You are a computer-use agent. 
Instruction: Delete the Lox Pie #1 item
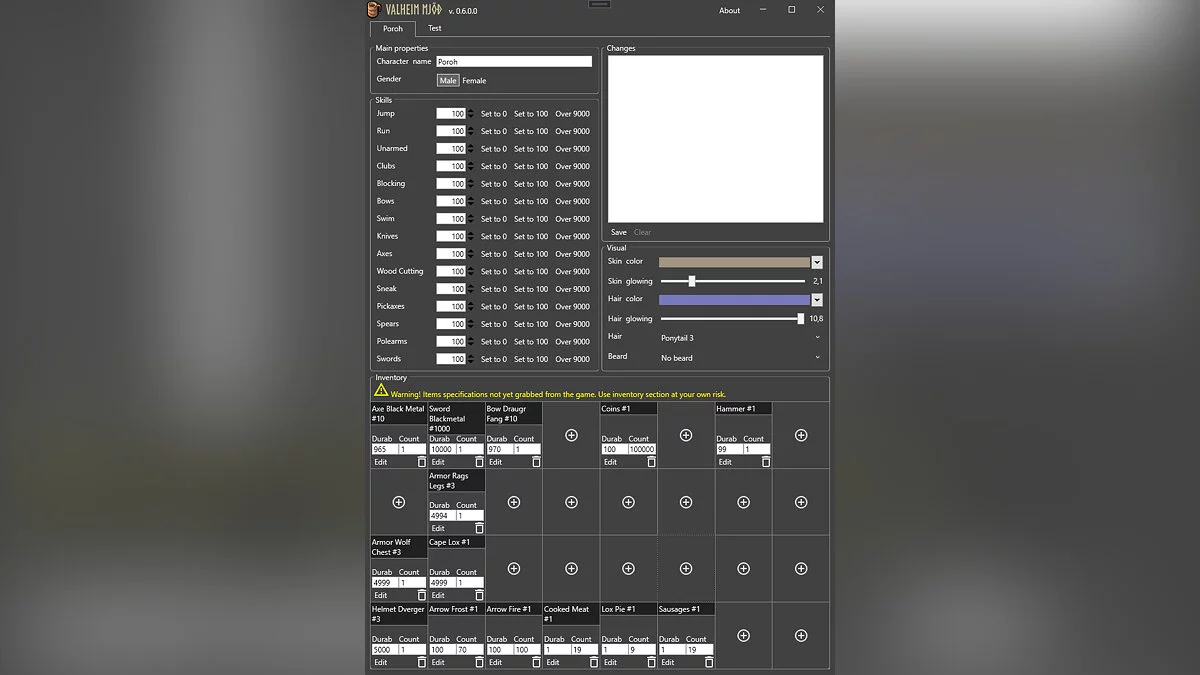651,662
